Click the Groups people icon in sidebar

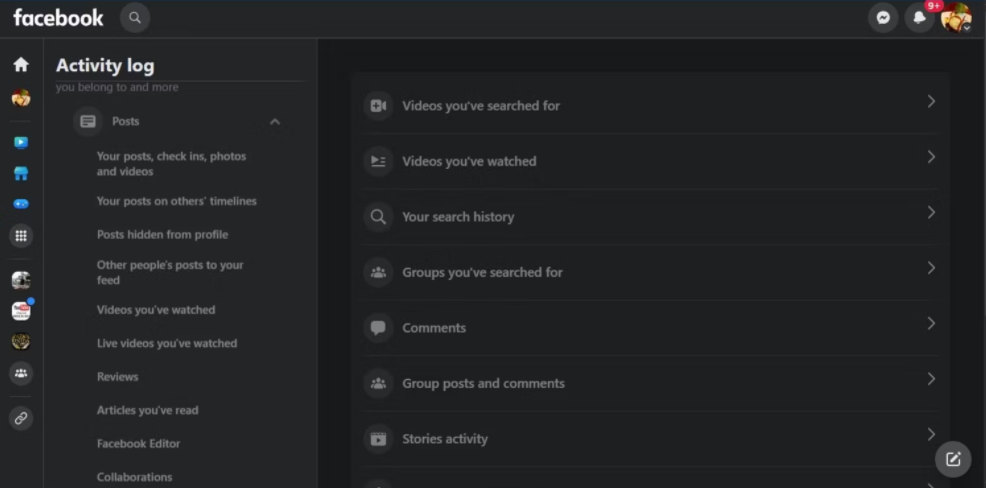click(21, 373)
